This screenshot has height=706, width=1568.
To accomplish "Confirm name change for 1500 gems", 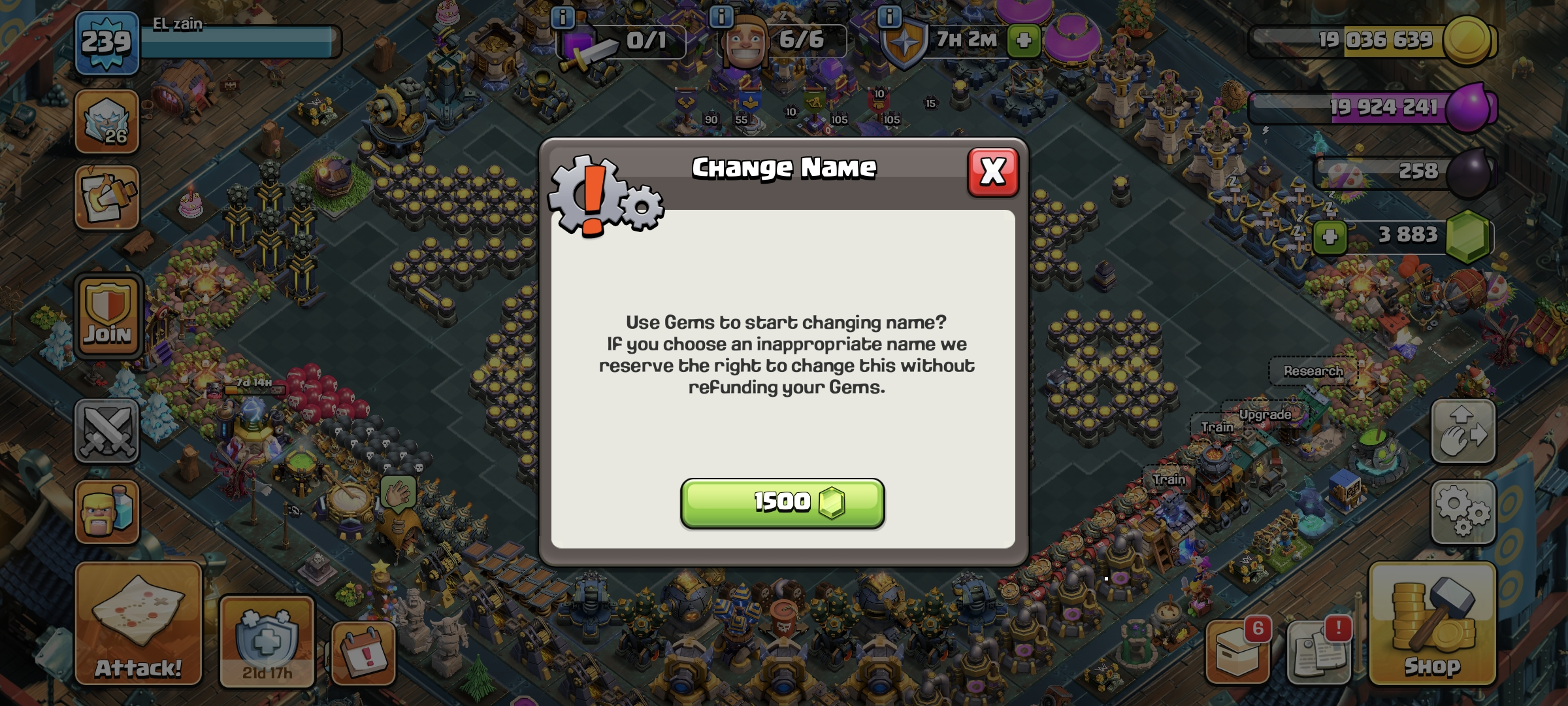I will 782,503.
